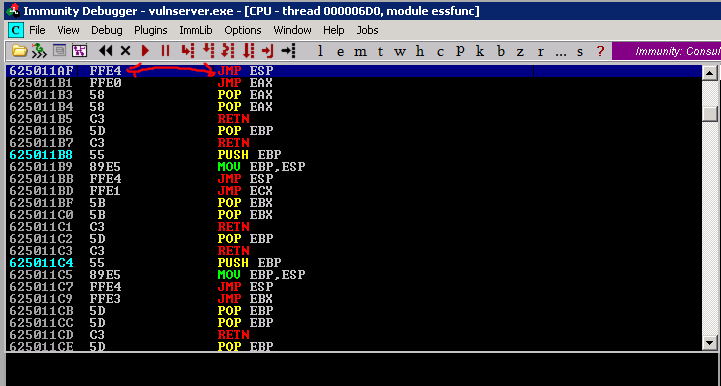Select JMP EBX at 625011C9
The height and width of the screenshot is (386, 721).
pyautogui.click(x=245, y=299)
